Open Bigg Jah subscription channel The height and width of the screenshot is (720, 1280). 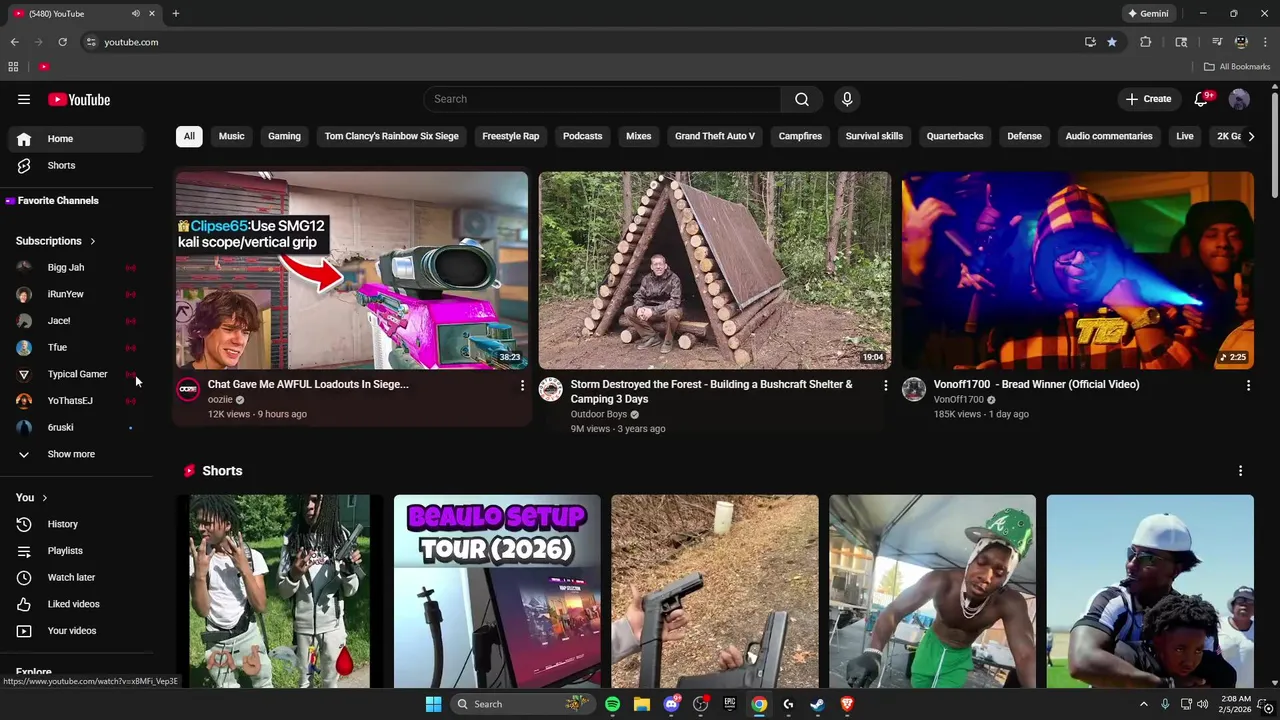point(76,268)
